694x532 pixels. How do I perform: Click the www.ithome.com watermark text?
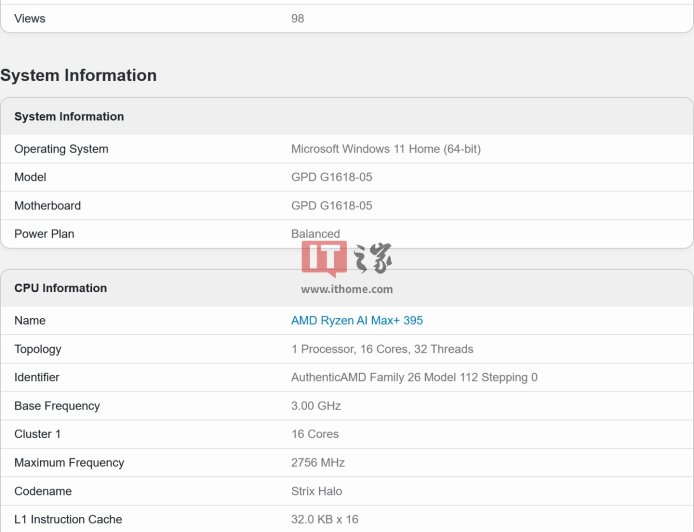point(346,289)
